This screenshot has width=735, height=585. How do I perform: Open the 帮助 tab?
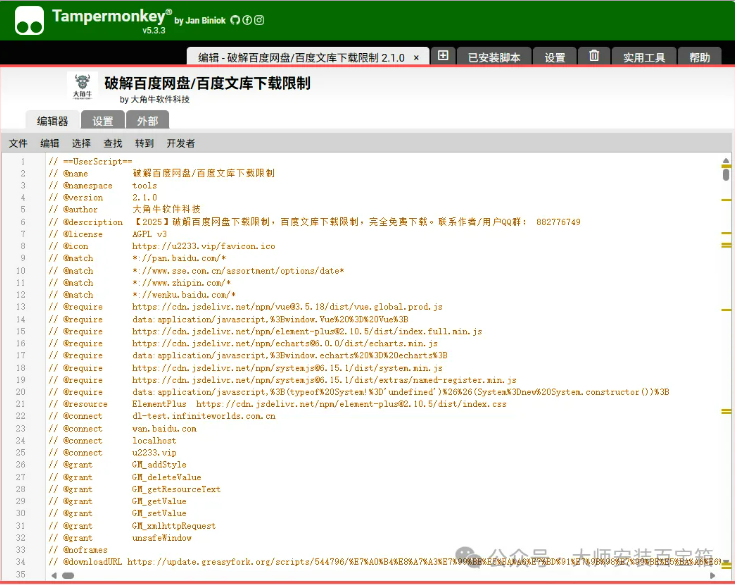point(700,58)
